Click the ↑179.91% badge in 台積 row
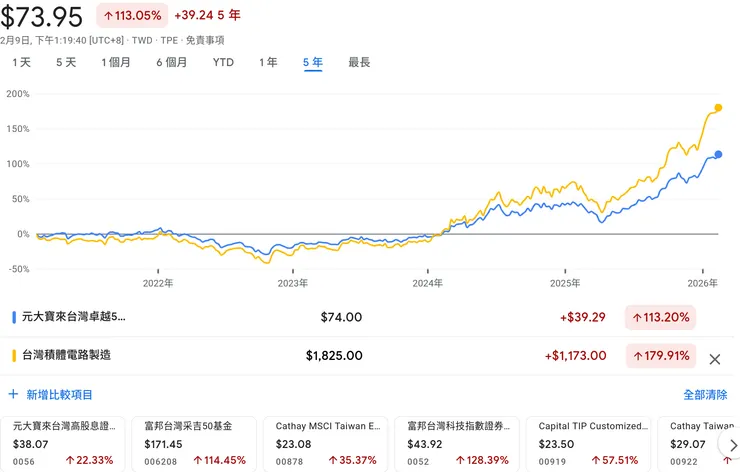This screenshot has width=740, height=472. [x=661, y=355]
